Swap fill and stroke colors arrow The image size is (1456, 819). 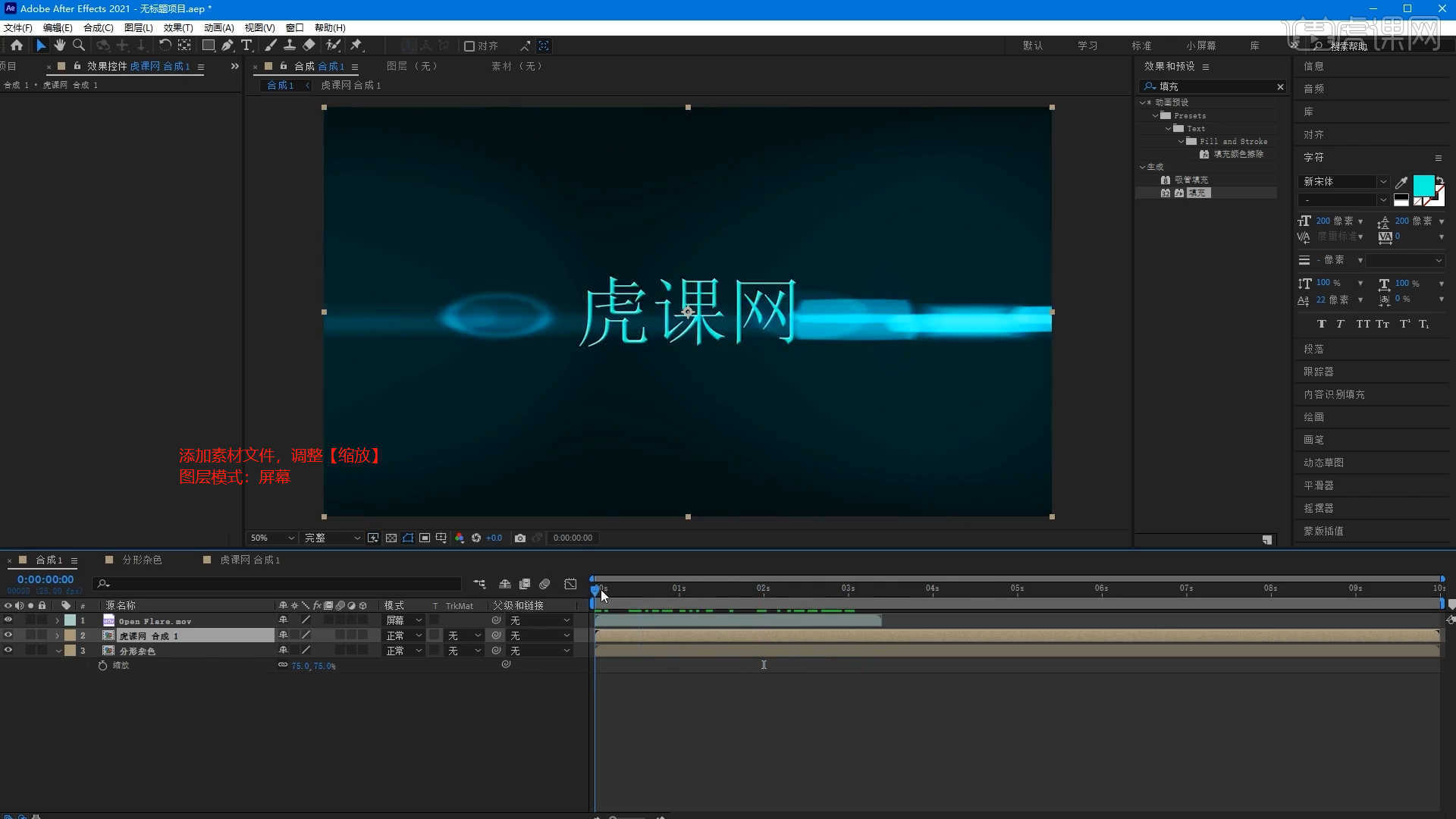coord(1440,180)
